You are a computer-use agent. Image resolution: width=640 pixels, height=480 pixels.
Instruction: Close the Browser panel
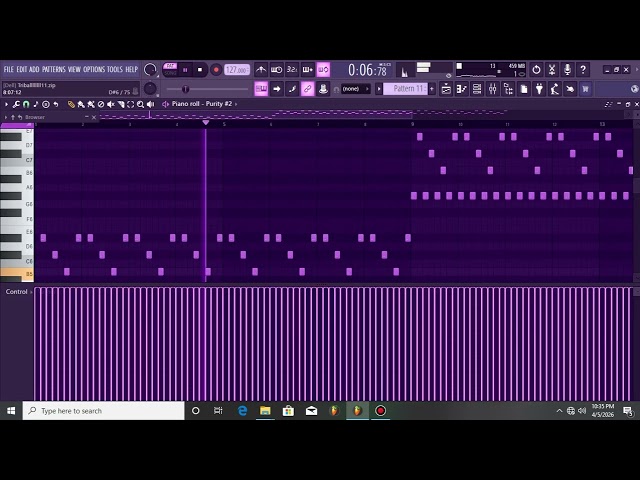(x=94, y=117)
